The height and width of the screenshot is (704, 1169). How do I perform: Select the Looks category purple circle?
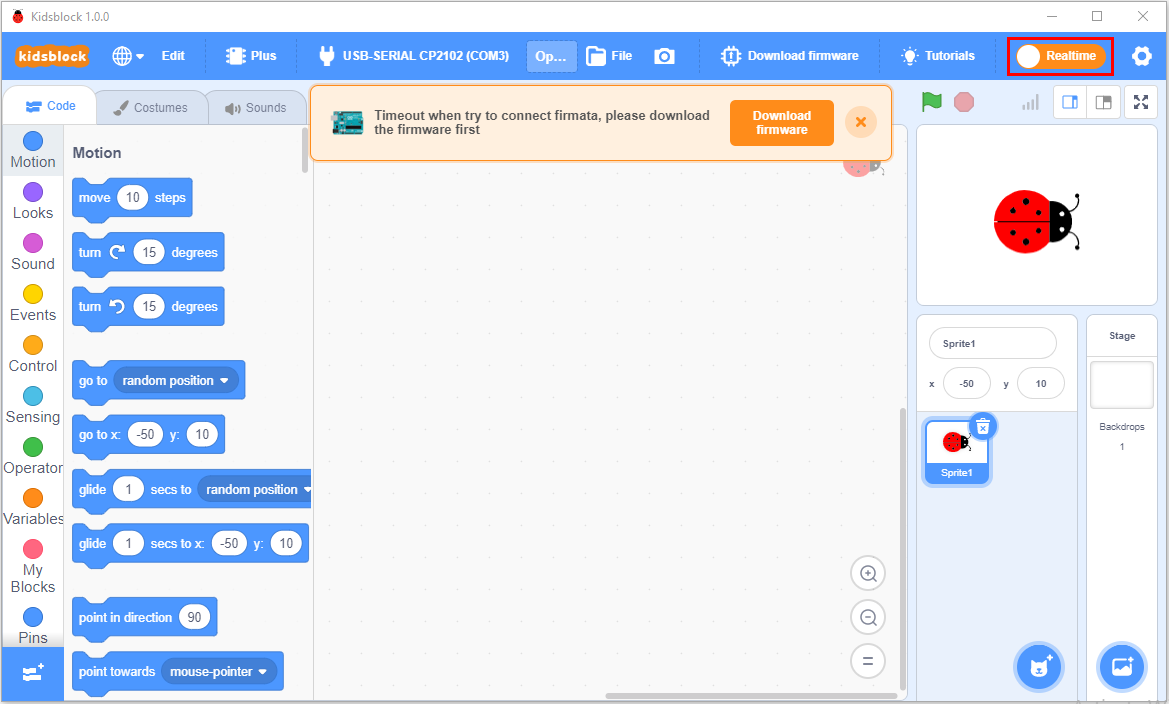(x=33, y=192)
